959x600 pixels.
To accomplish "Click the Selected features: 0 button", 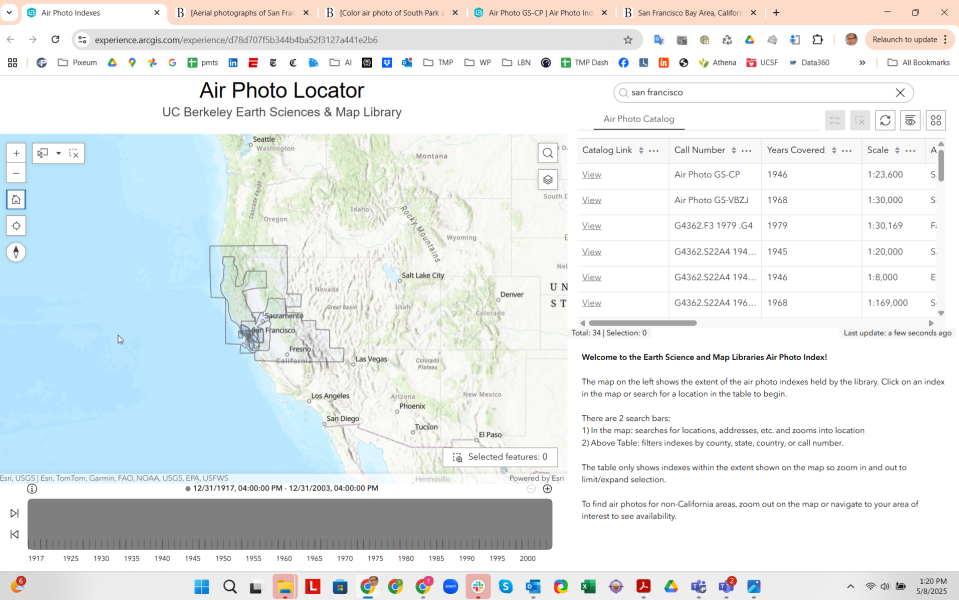I will click(500, 457).
